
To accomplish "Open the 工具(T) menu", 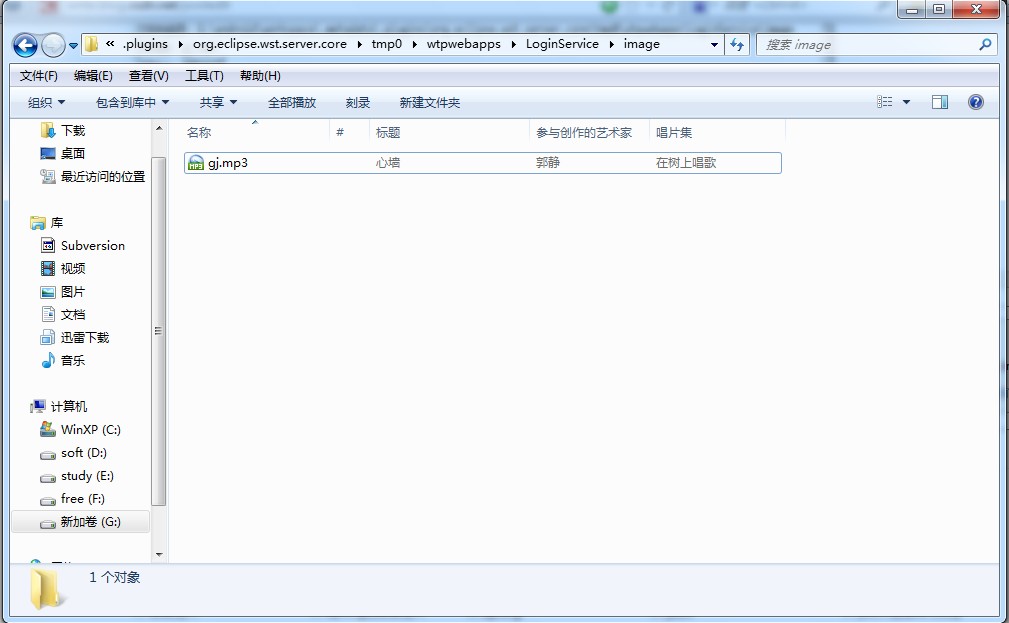I will [204, 75].
